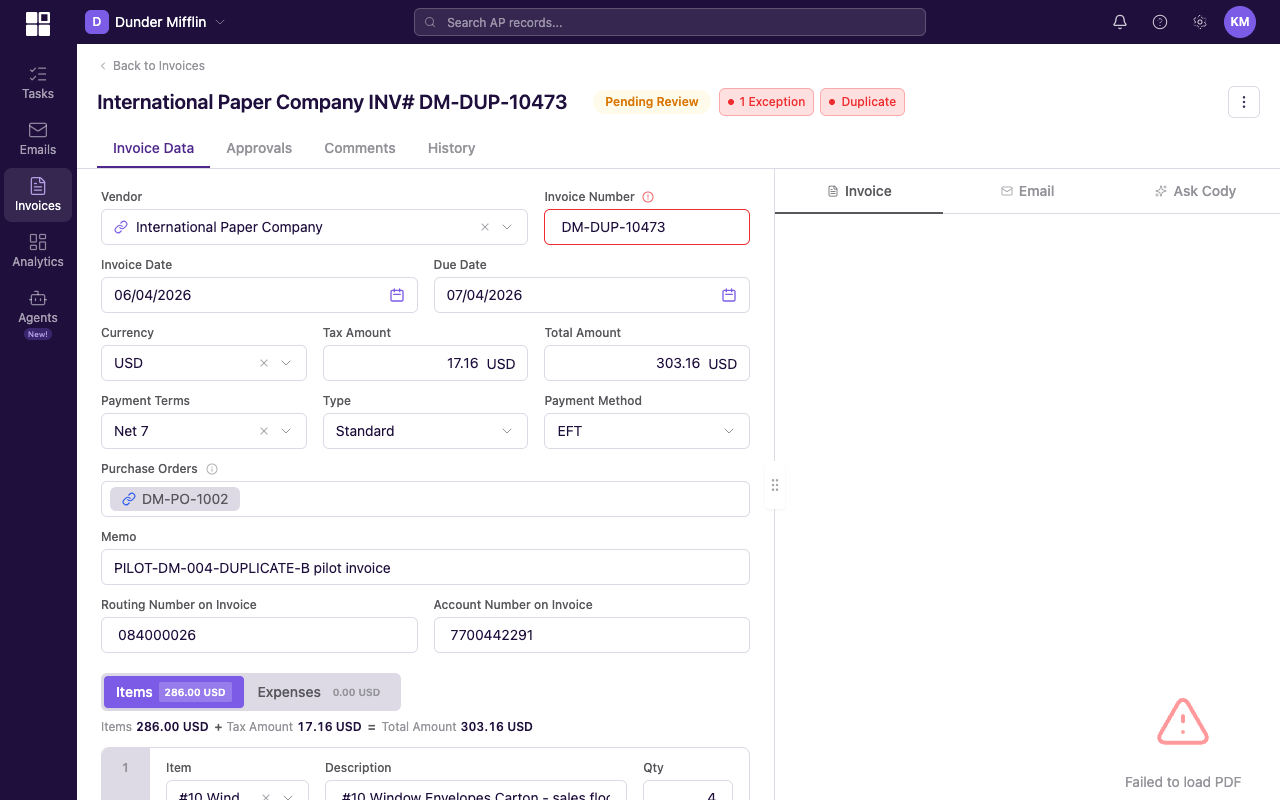Edit the line item Qty field

tap(688, 791)
